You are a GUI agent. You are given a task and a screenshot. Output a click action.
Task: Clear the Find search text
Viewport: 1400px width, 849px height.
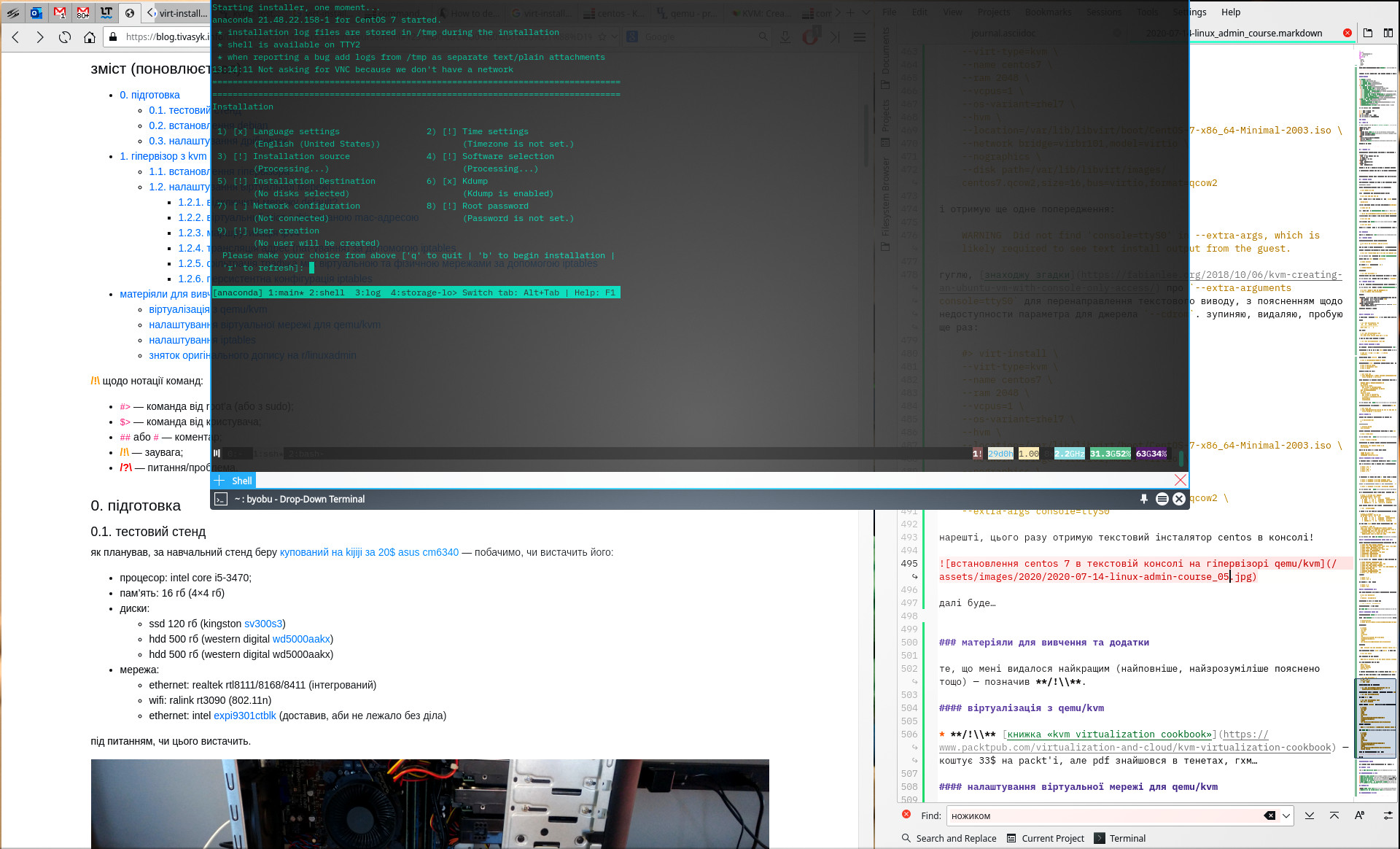[1269, 815]
